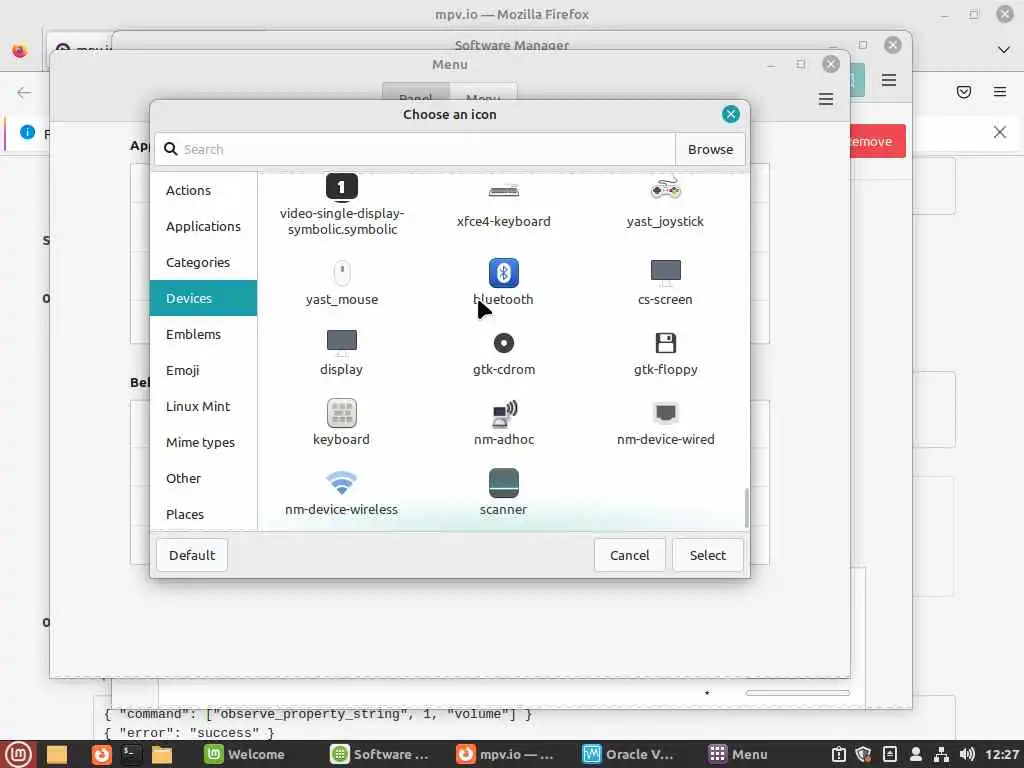Switch to mpv.io Firefox taskbar entry

tap(504, 754)
